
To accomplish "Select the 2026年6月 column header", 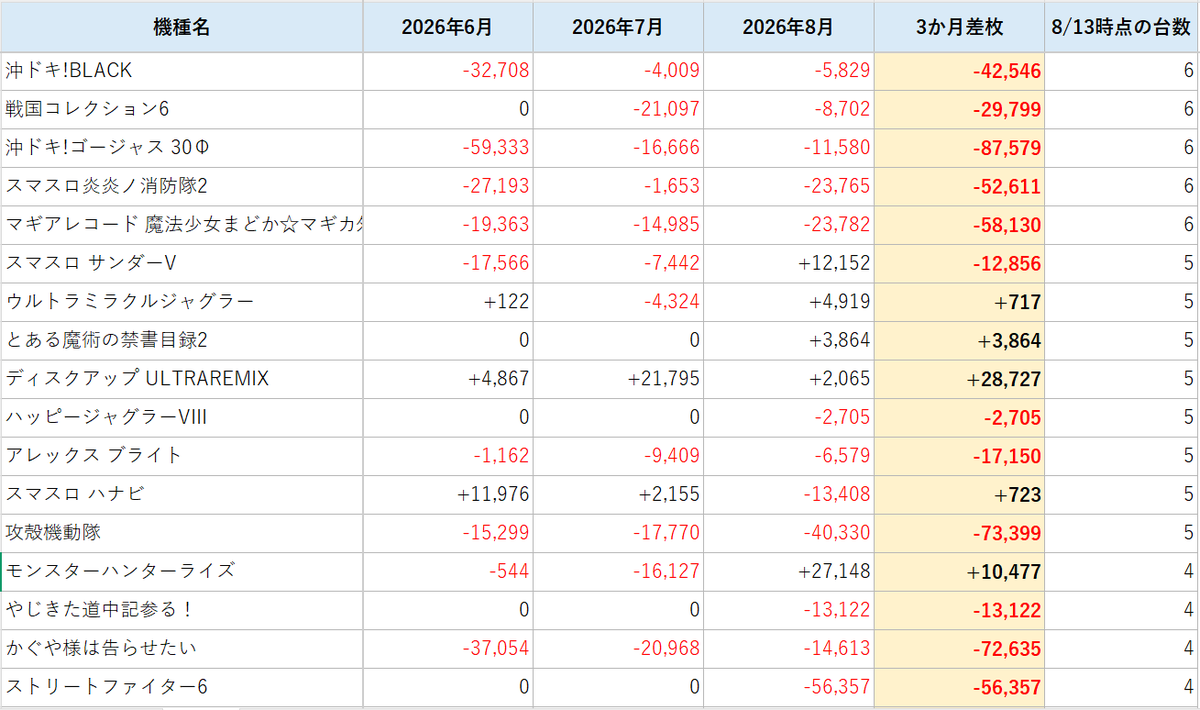I will 448,27.
